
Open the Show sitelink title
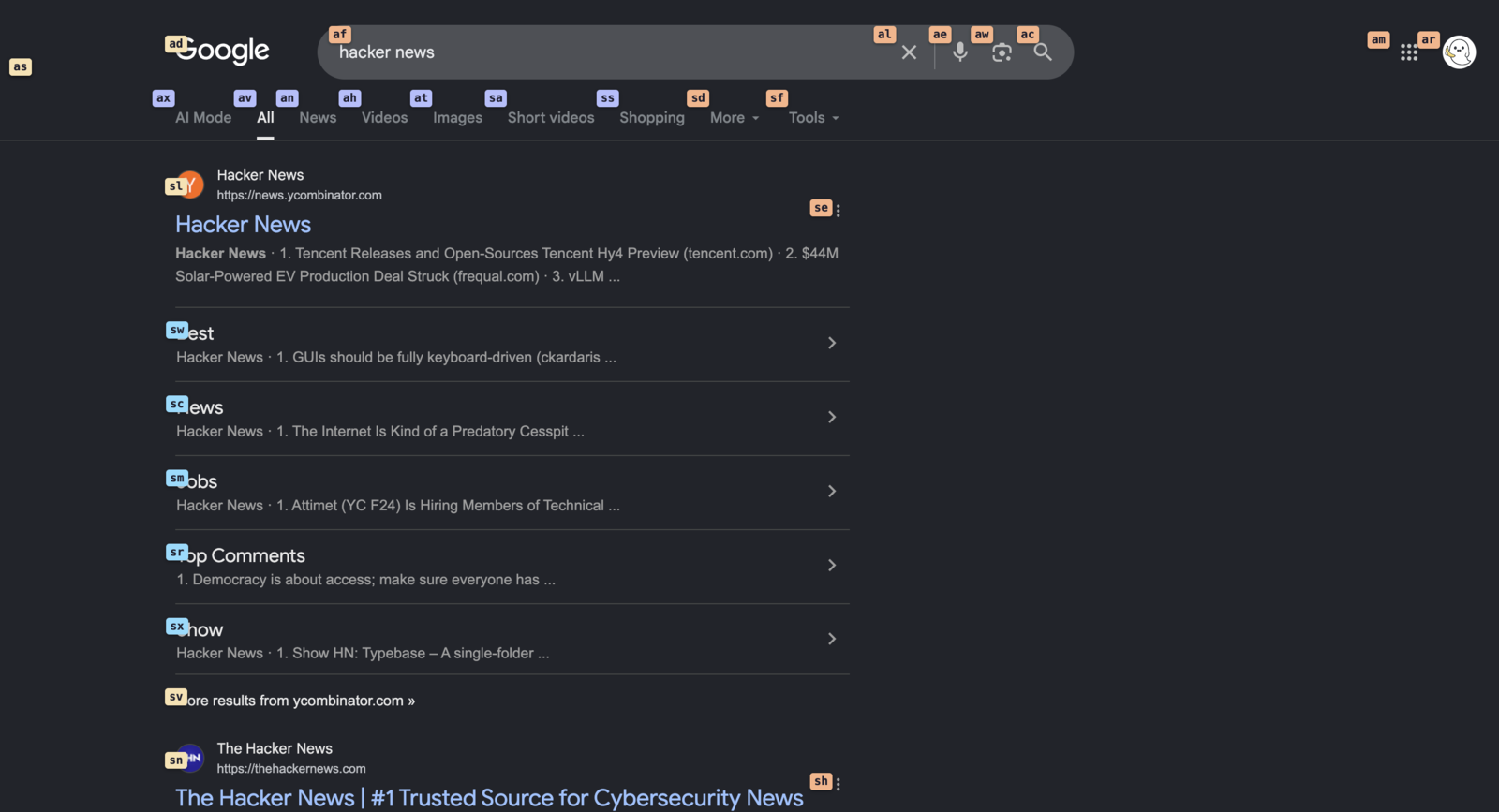tap(200, 629)
